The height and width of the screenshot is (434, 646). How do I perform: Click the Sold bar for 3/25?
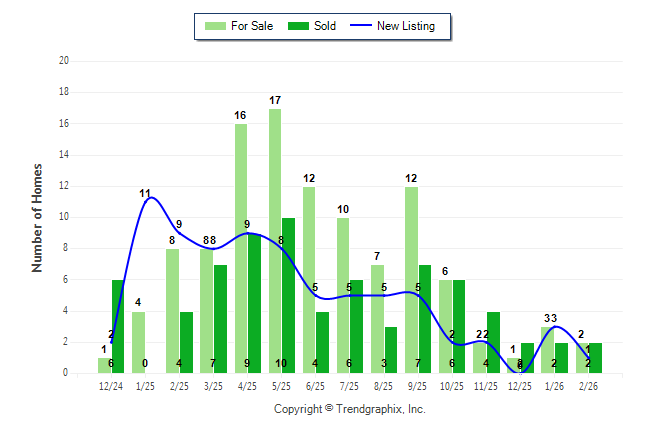pyautogui.click(x=220, y=318)
